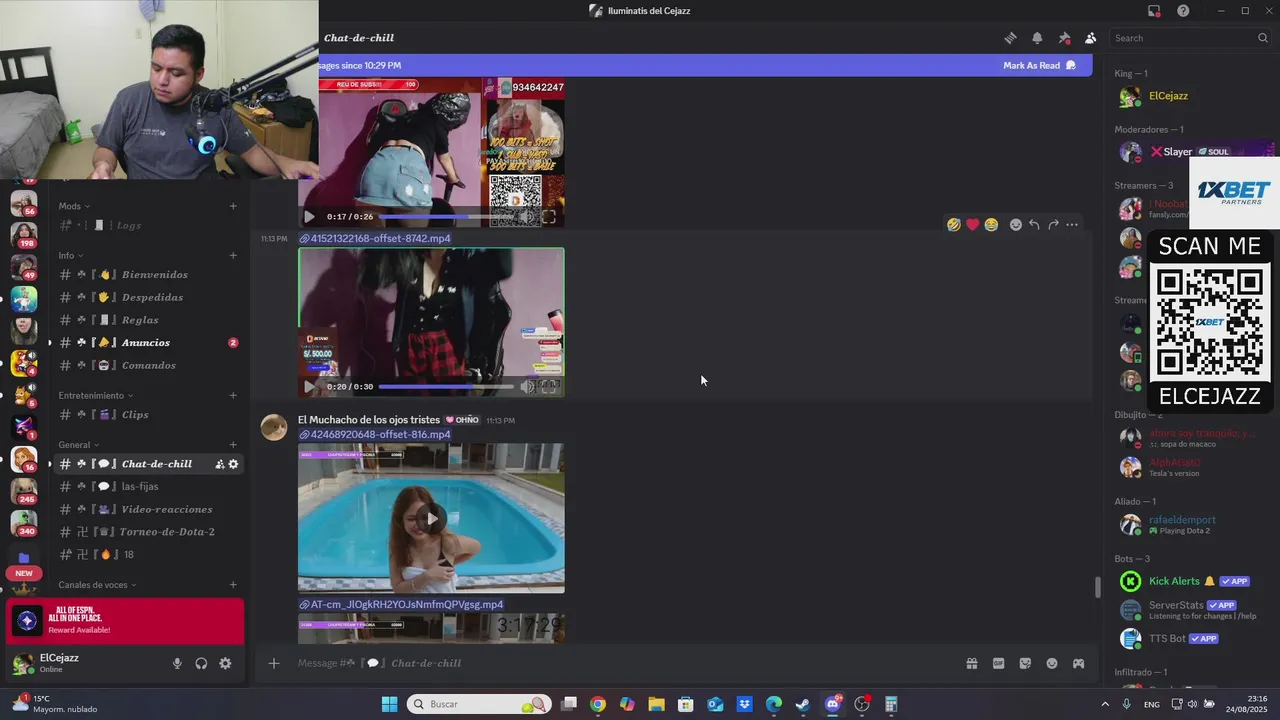Viewport: 1280px width, 720px height.
Task: Open pinned messages icon
Action: coord(1064,38)
